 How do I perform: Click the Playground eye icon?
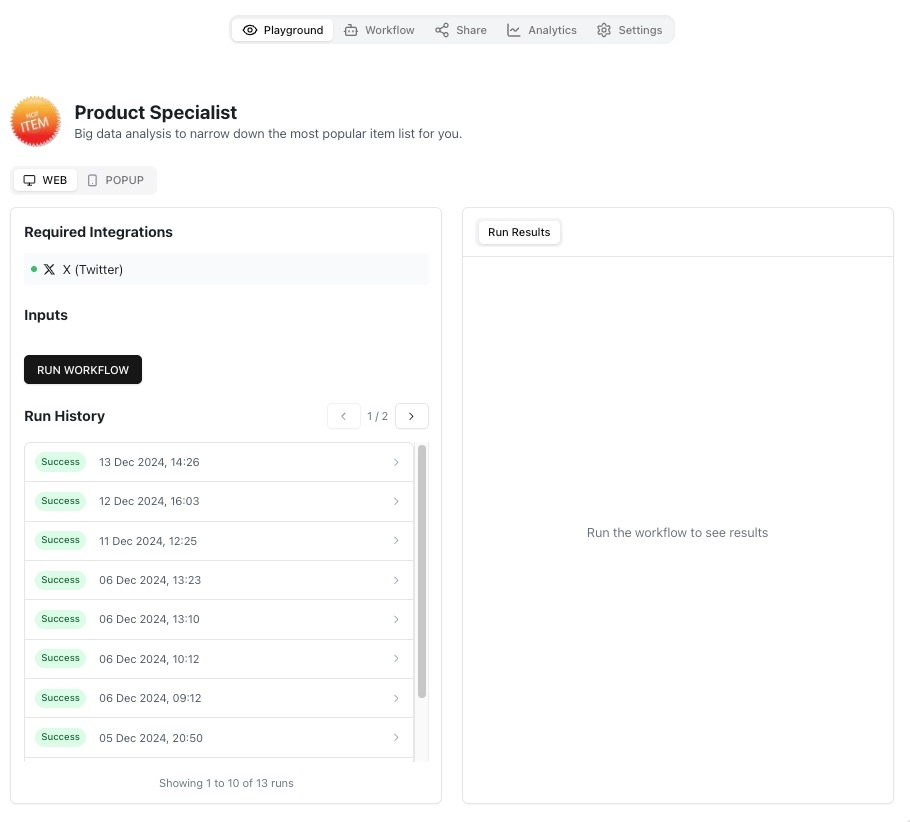[x=250, y=30]
